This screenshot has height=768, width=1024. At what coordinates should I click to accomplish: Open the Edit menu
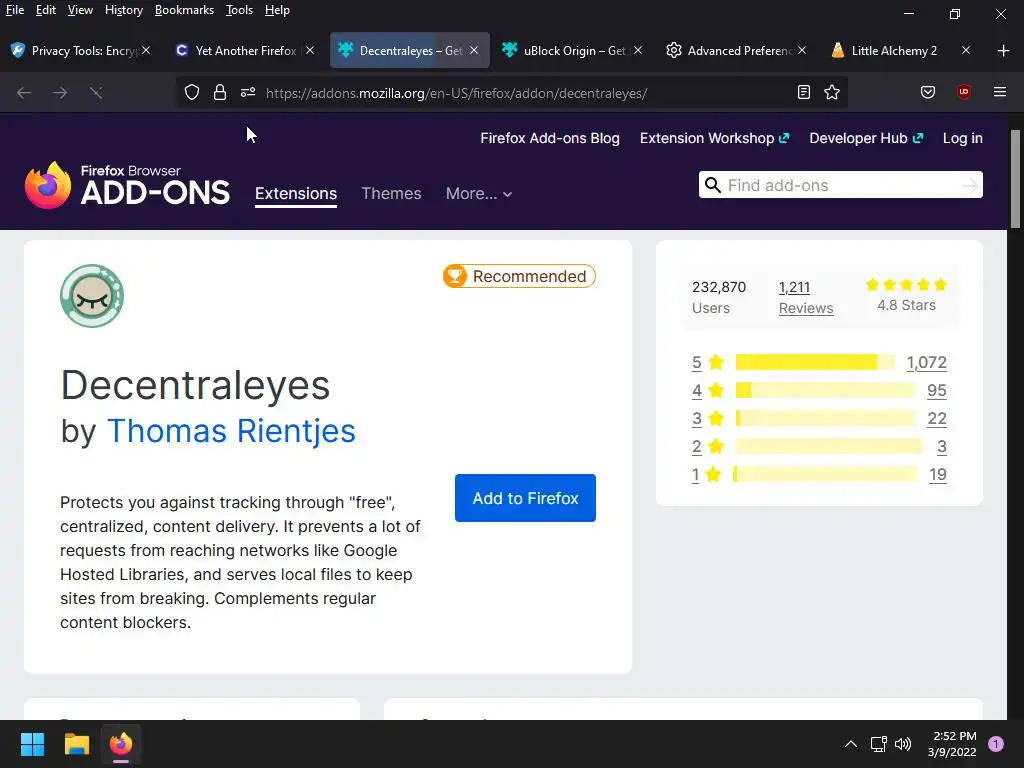click(x=46, y=10)
